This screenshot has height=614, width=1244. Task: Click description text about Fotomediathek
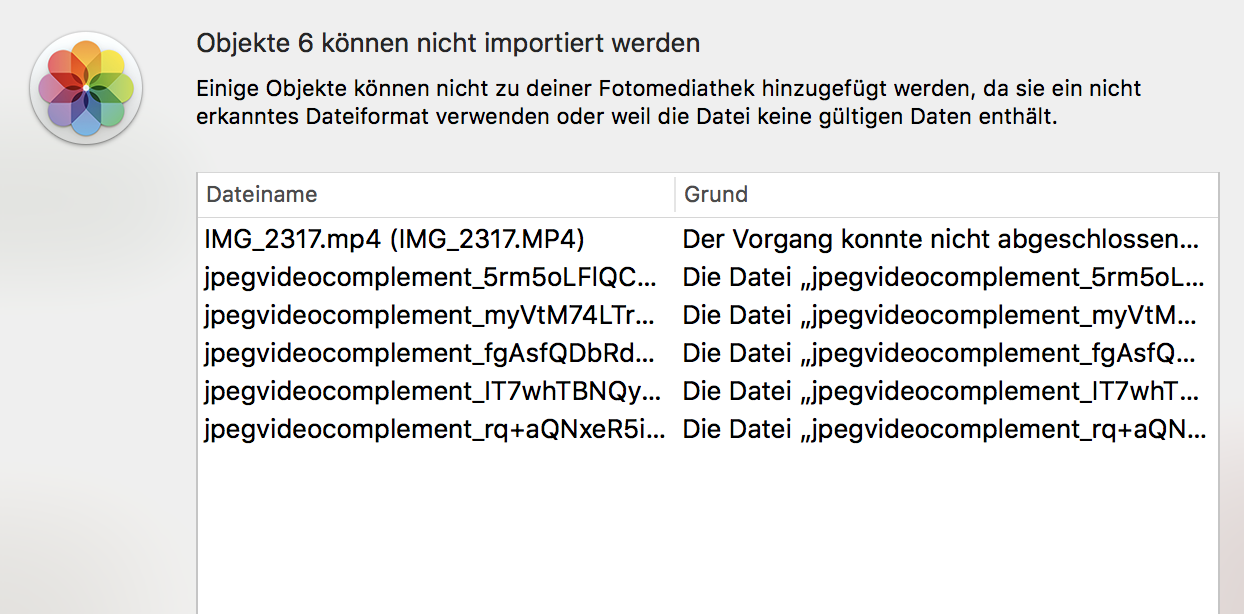(x=668, y=89)
